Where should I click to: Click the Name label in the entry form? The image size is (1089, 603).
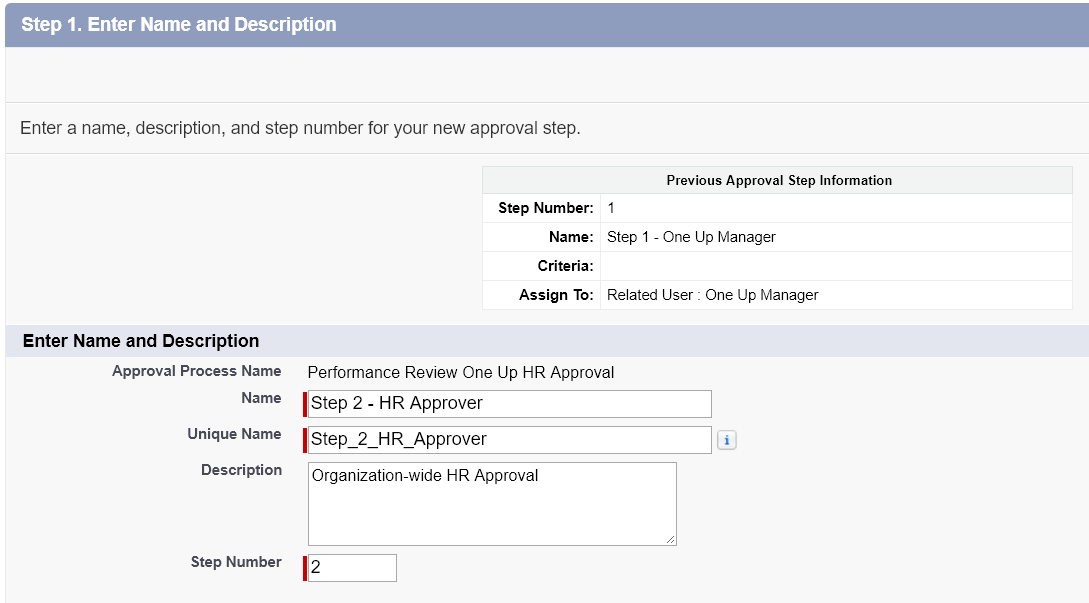click(x=261, y=398)
